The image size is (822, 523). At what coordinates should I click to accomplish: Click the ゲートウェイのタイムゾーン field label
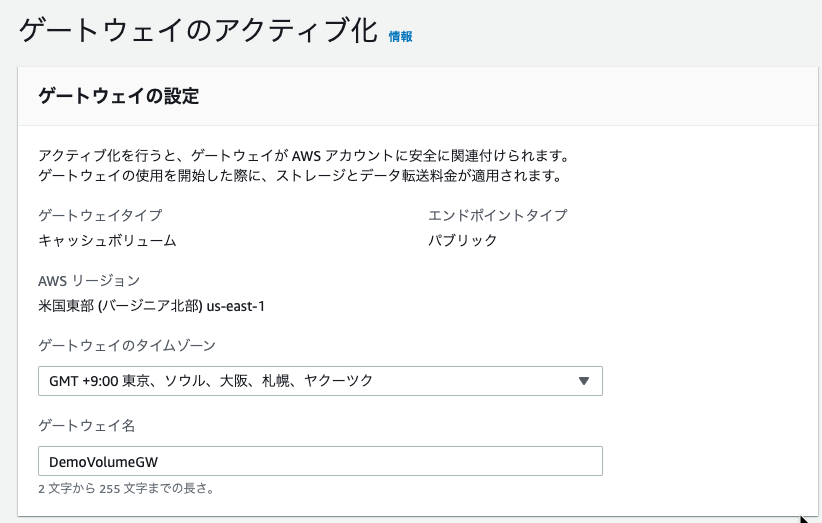point(127,345)
